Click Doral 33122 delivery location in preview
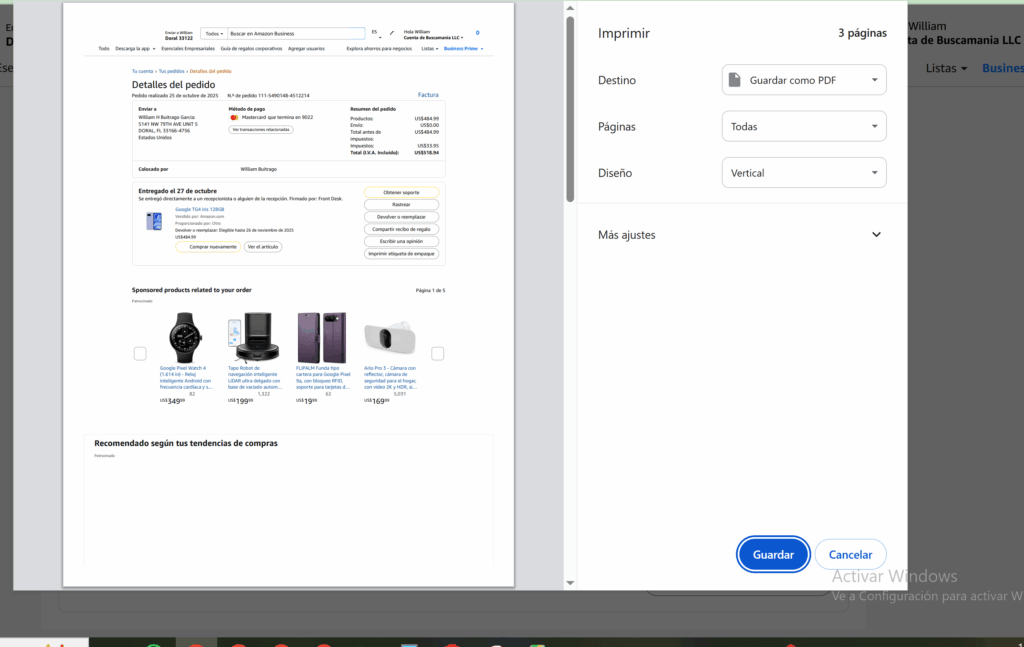 pos(179,38)
